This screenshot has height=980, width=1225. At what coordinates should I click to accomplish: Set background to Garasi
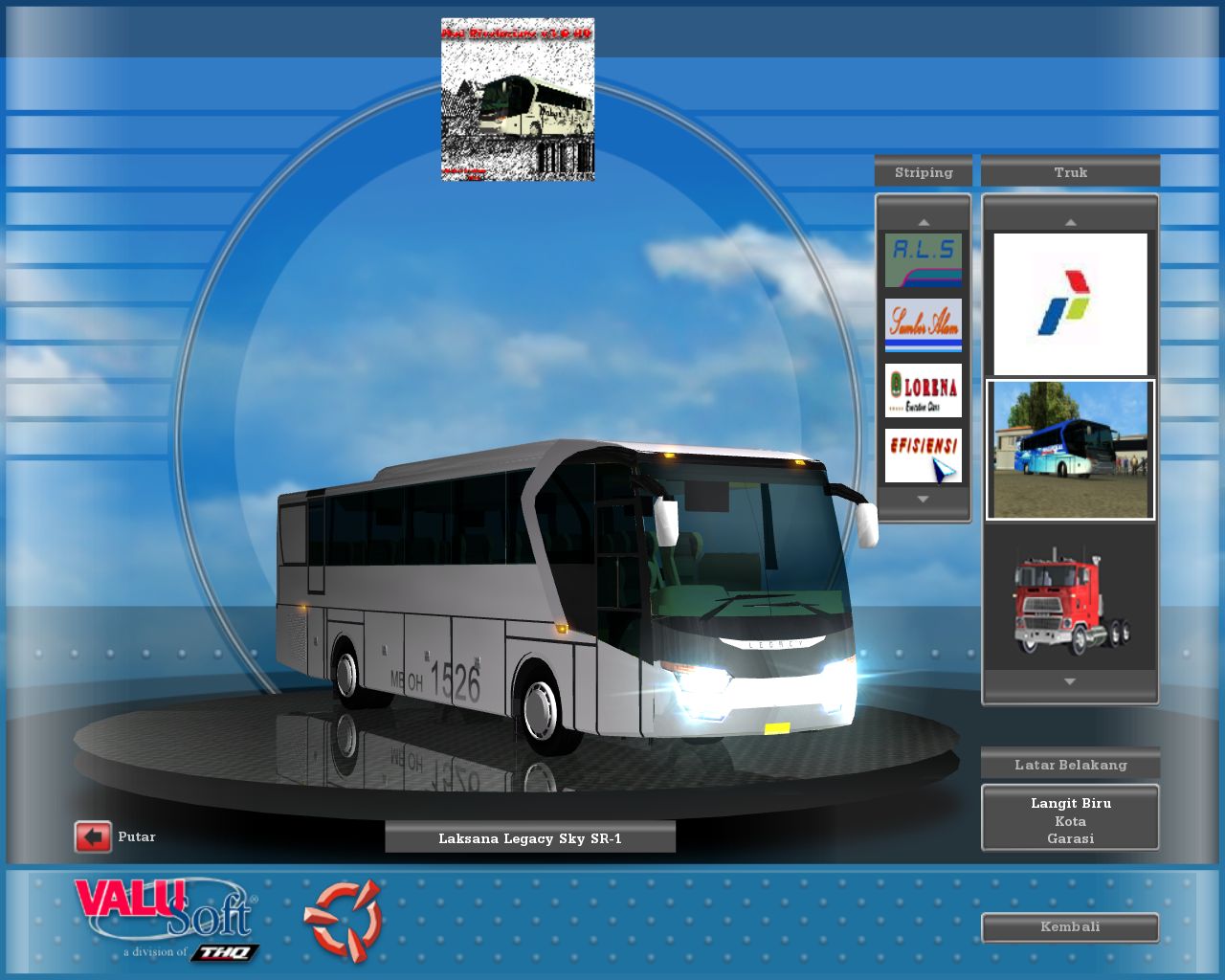[1070, 838]
